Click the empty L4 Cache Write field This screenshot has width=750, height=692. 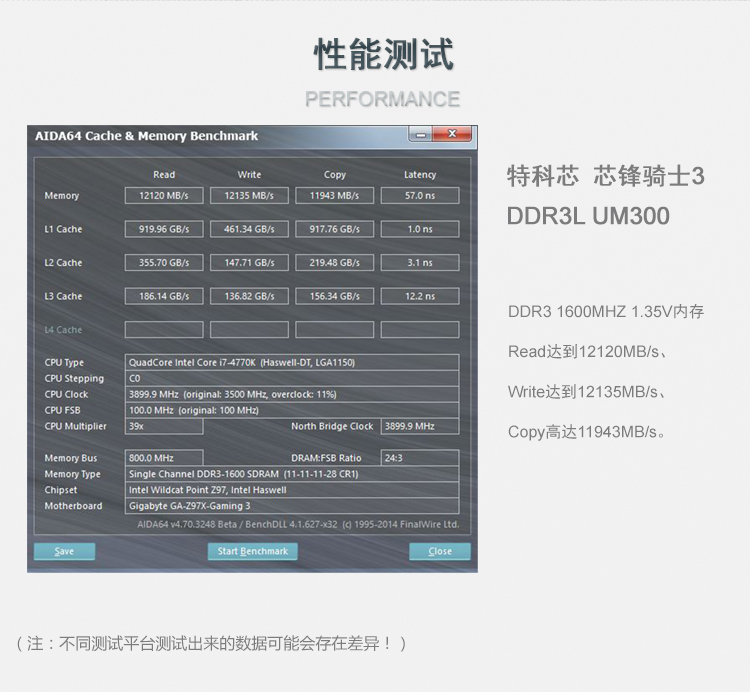(249, 330)
